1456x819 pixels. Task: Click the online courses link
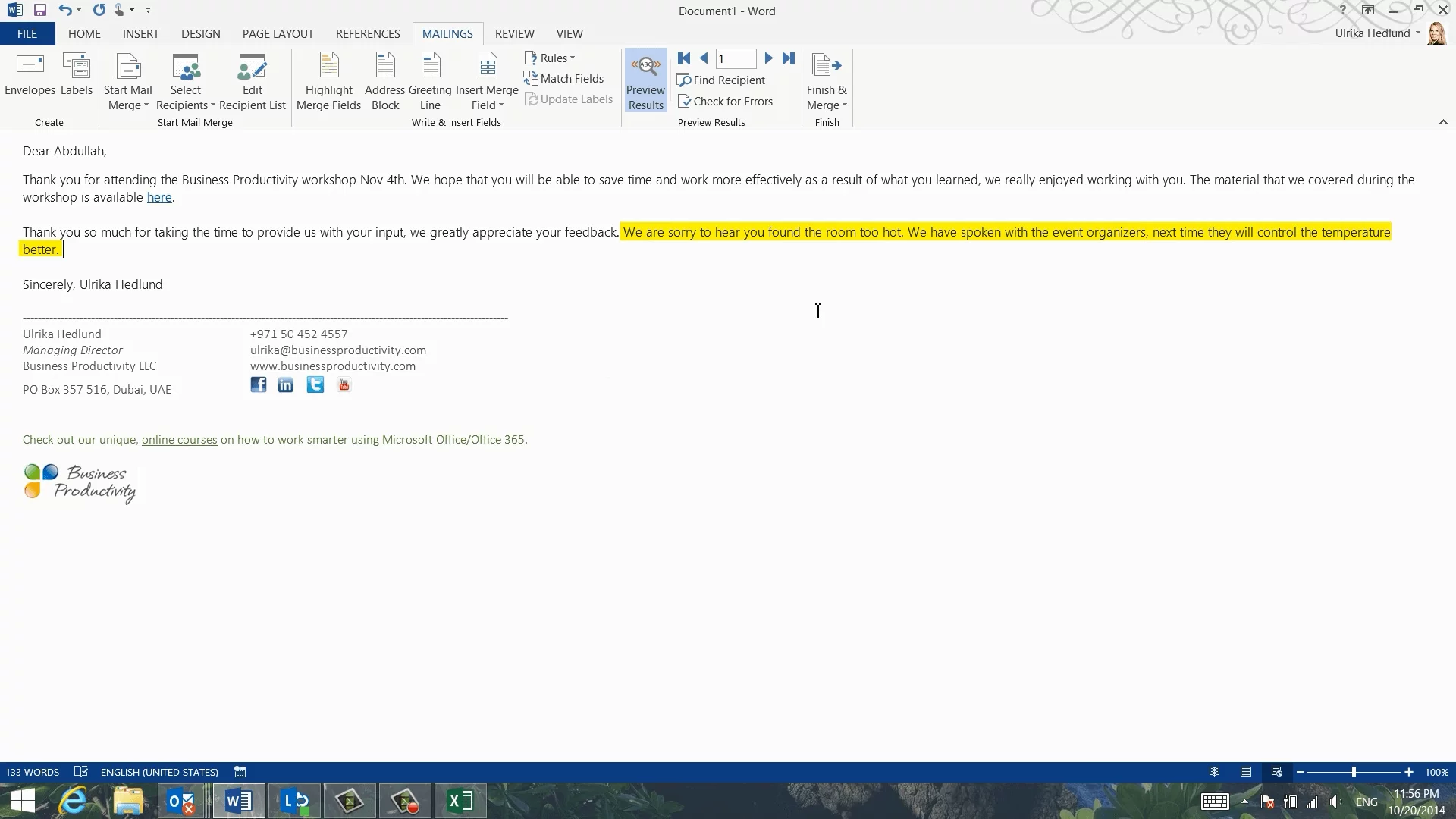(x=179, y=440)
